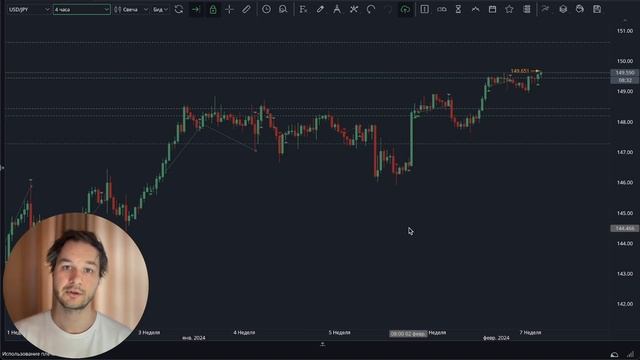Click the undo arrow icon
Viewport: 640px width, 360px height.
371,9
